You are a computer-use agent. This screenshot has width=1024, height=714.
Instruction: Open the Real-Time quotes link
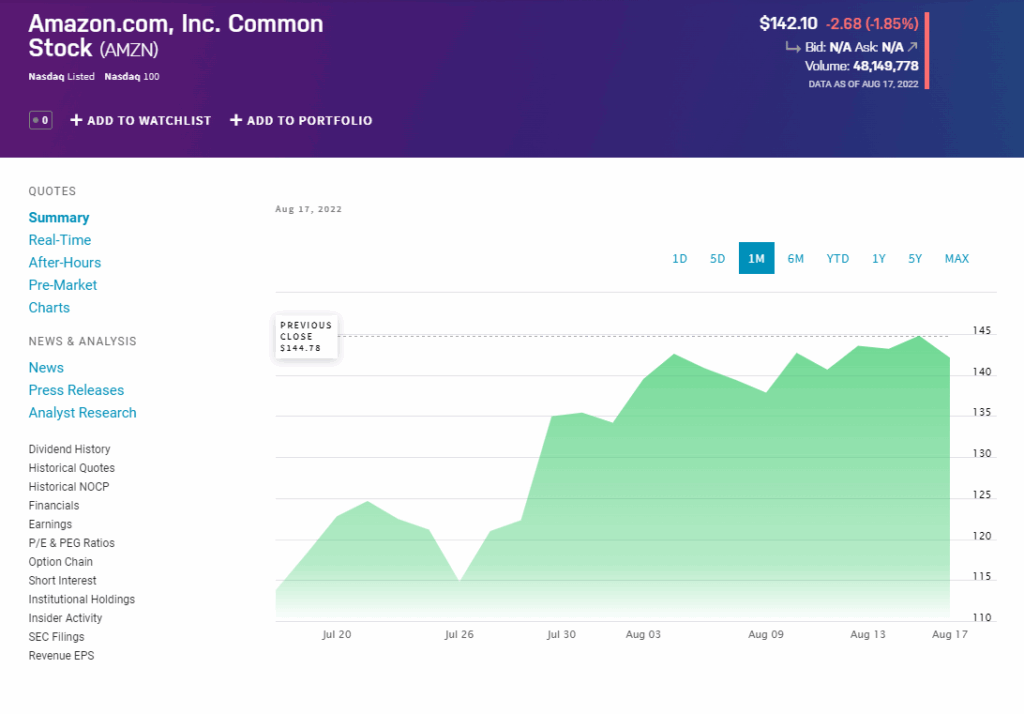click(60, 240)
